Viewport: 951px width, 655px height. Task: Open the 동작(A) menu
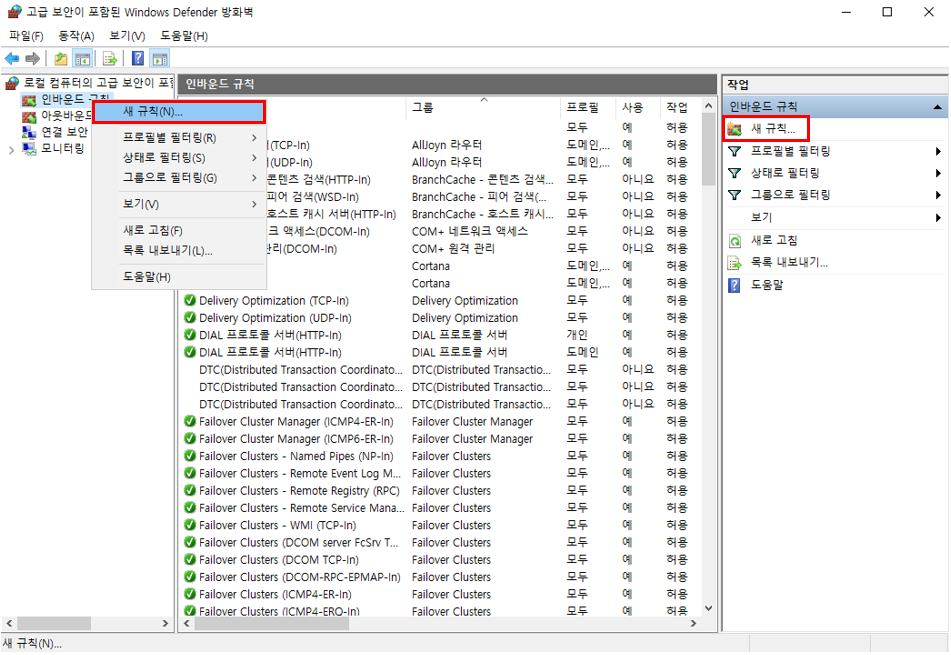(x=76, y=36)
